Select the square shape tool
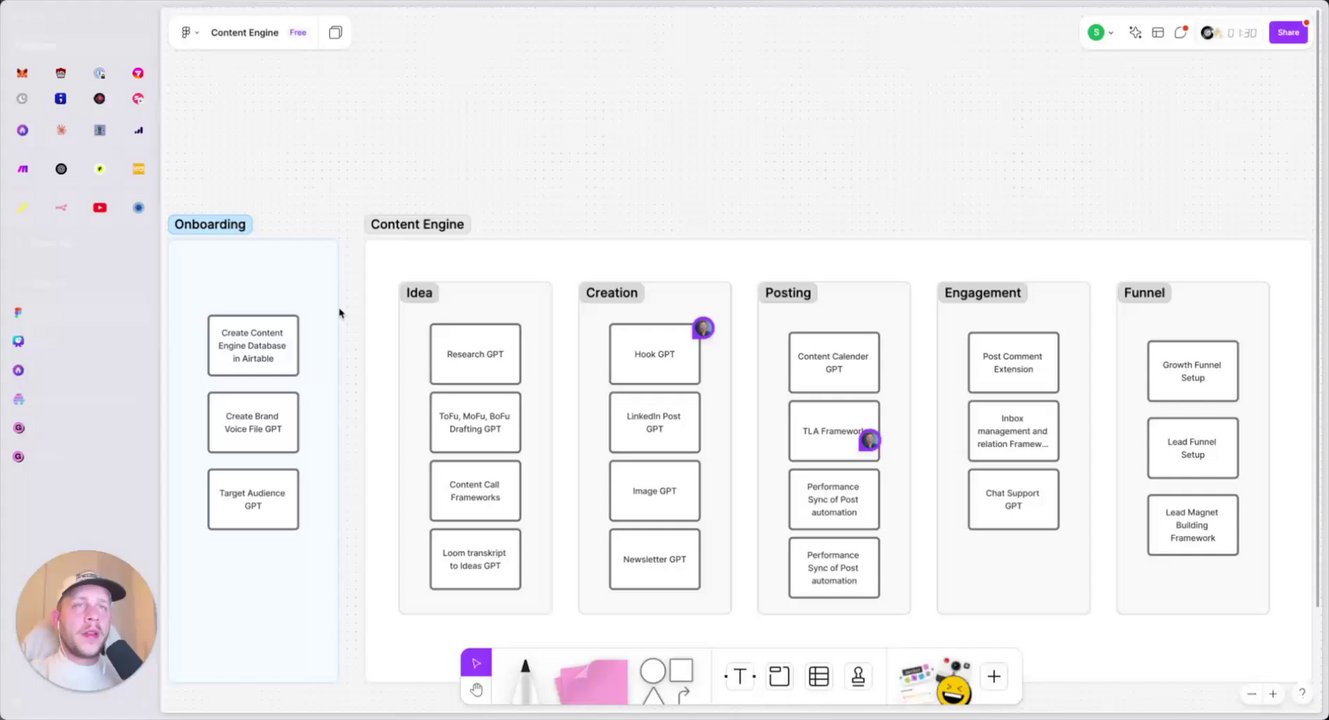Image resolution: width=1329 pixels, height=720 pixels. (681, 670)
